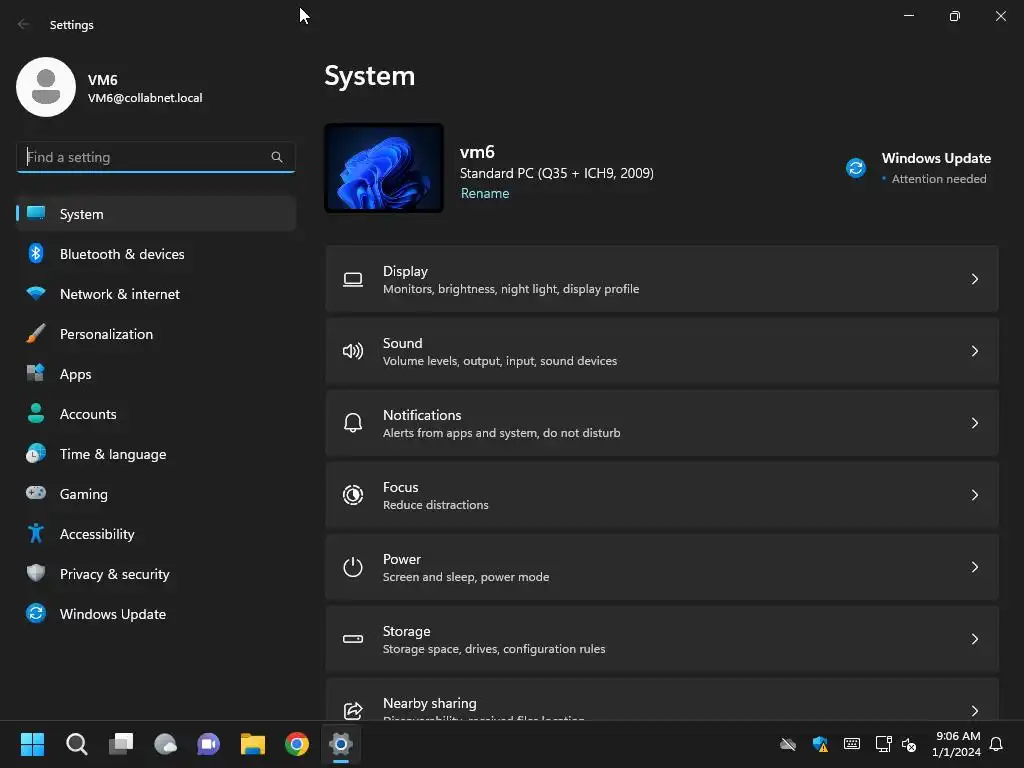Go to Personalization settings
This screenshot has height=768, width=1024.
(x=155, y=334)
